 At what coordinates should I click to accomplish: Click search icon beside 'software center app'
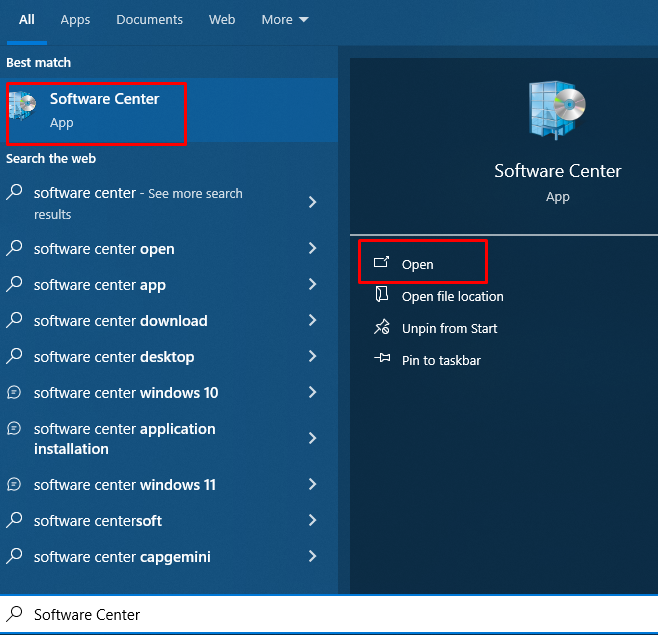point(14,284)
